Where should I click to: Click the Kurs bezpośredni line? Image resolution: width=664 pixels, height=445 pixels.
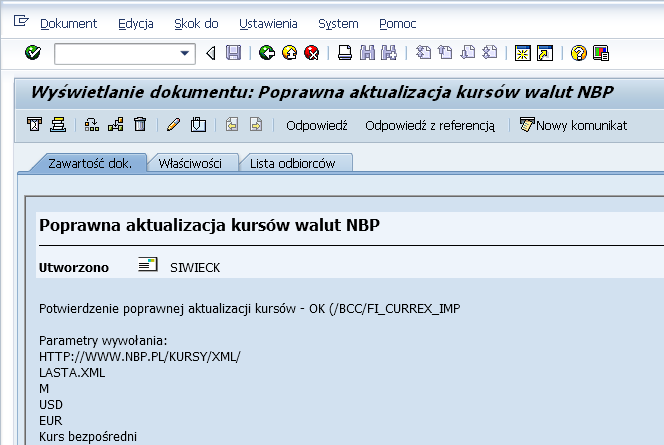(88, 437)
